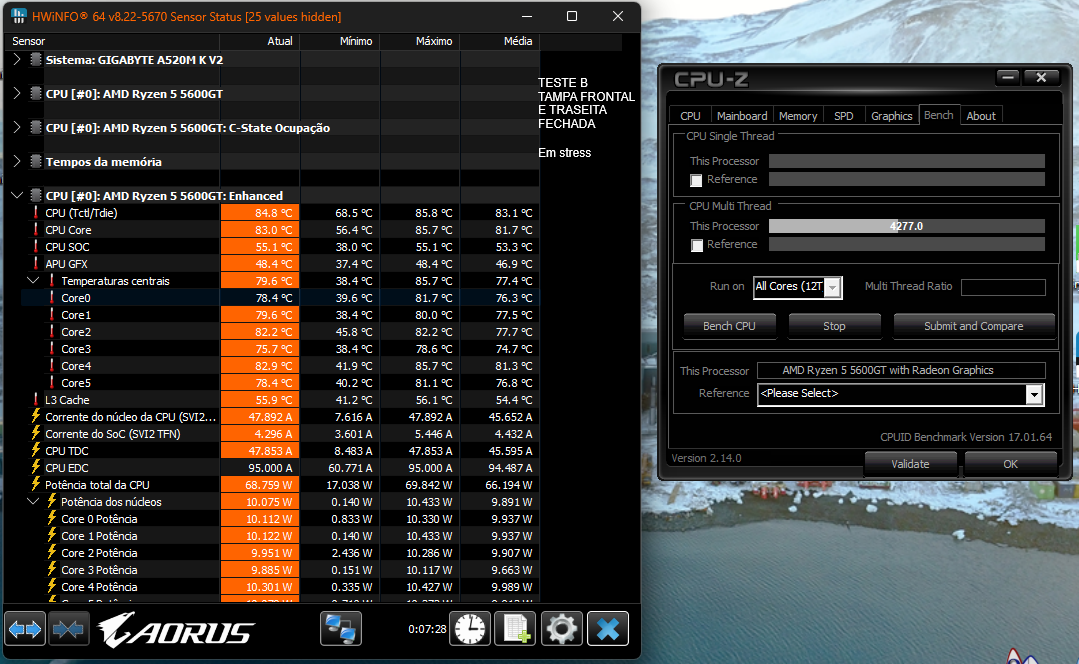1079x664 pixels.
Task: Click the chip icon beside Sistema: GIGABYTE A520M
Action: click(x=36, y=60)
